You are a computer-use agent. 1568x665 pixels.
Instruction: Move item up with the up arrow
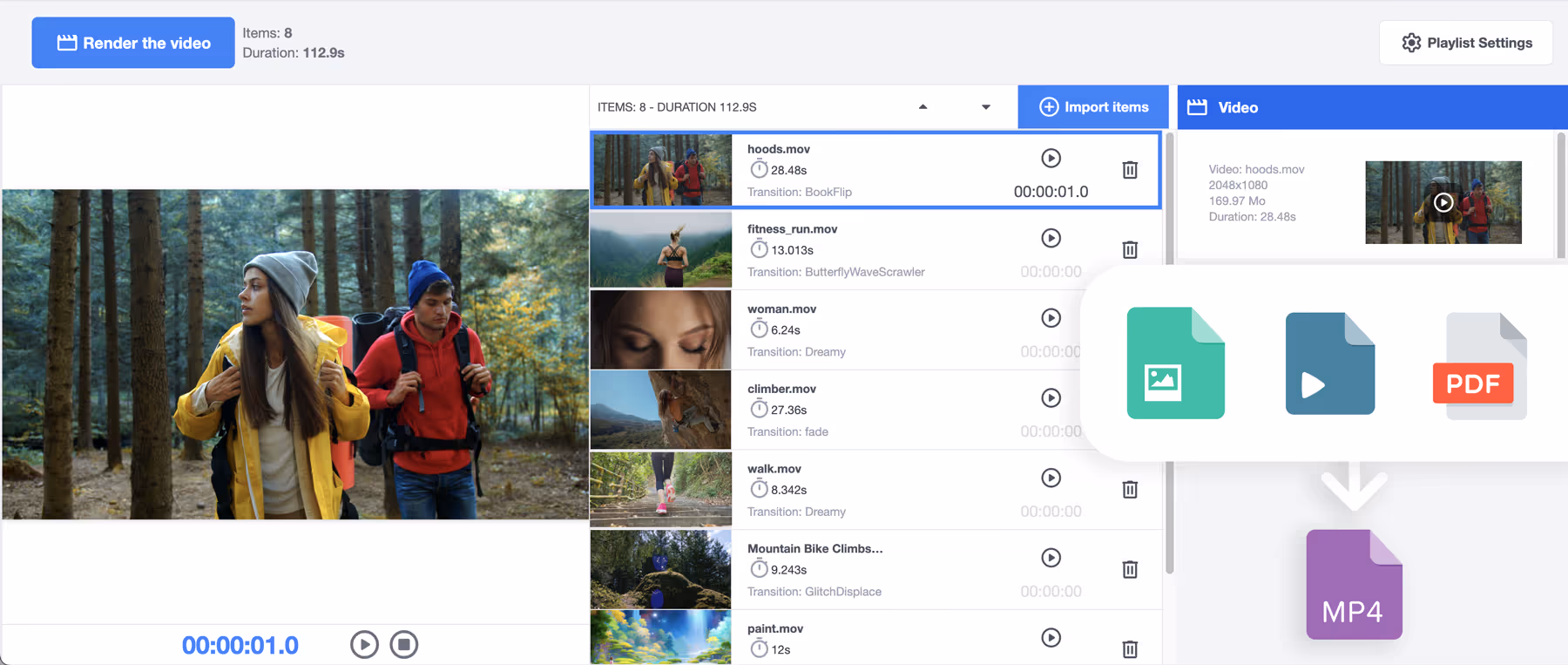click(x=923, y=107)
